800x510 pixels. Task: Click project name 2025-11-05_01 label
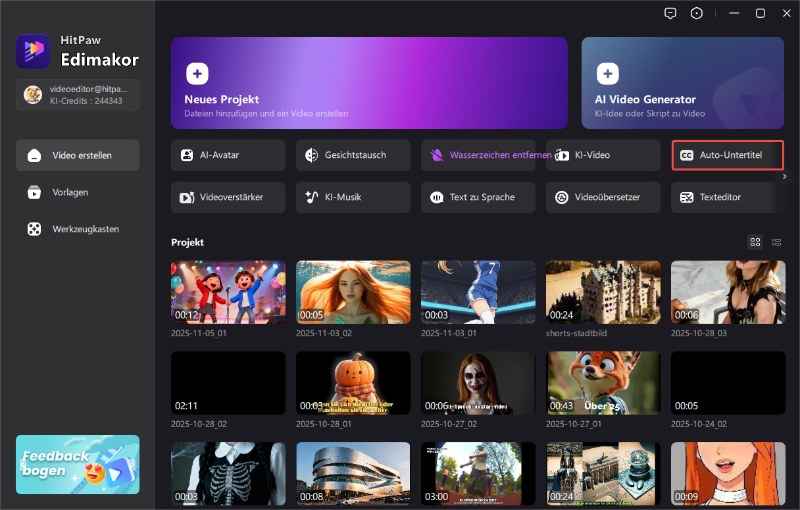pyautogui.click(x=198, y=333)
